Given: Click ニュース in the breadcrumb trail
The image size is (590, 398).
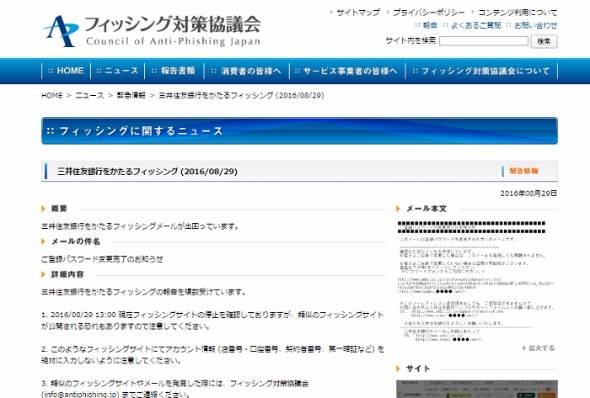Looking at the screenshot, I should 90,96.
